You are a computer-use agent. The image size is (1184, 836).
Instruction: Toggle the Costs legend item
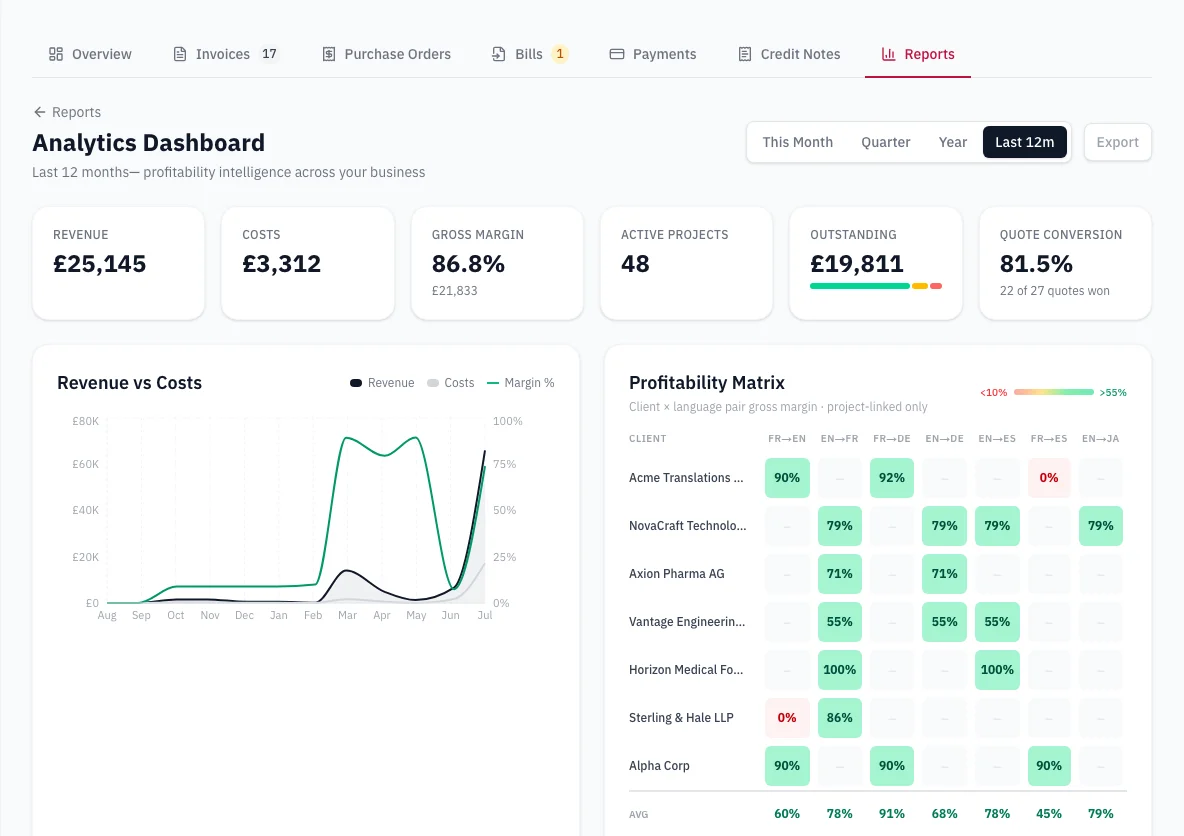point(451,383)
